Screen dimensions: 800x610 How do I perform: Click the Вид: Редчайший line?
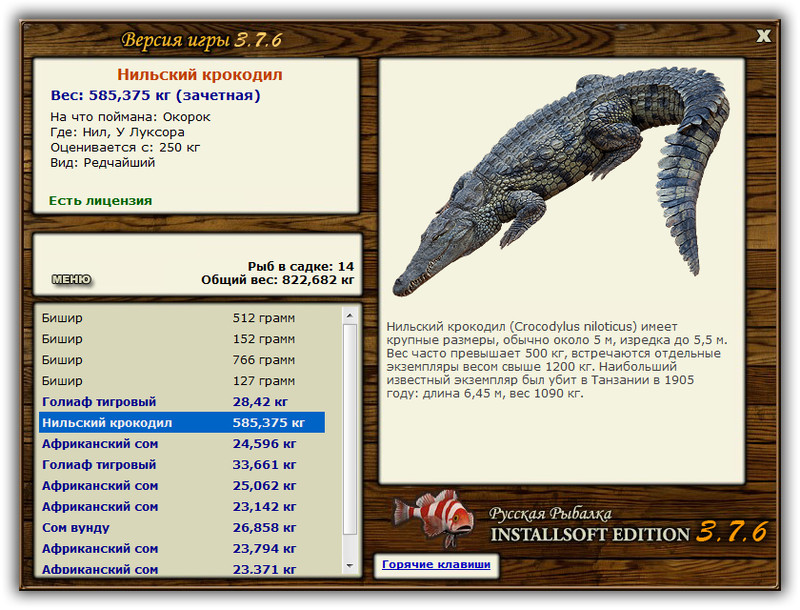pyautogui.click(x=103, y=163)
